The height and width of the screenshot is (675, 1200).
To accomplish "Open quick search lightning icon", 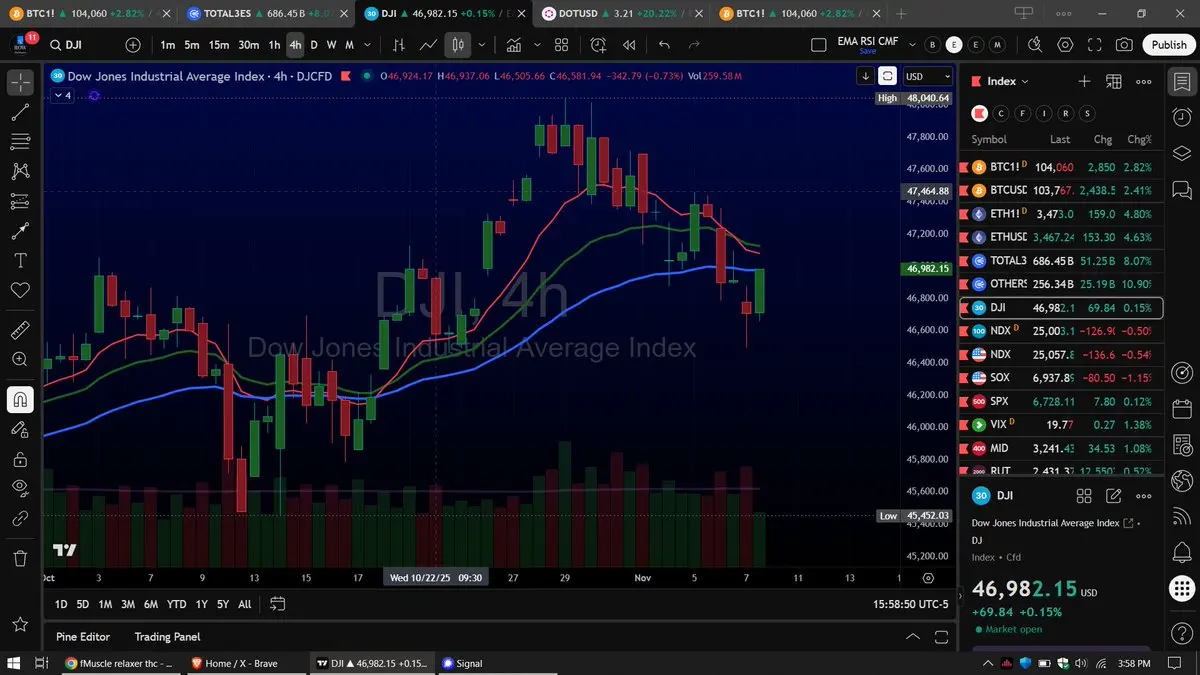I will (x=1035, y=45).
